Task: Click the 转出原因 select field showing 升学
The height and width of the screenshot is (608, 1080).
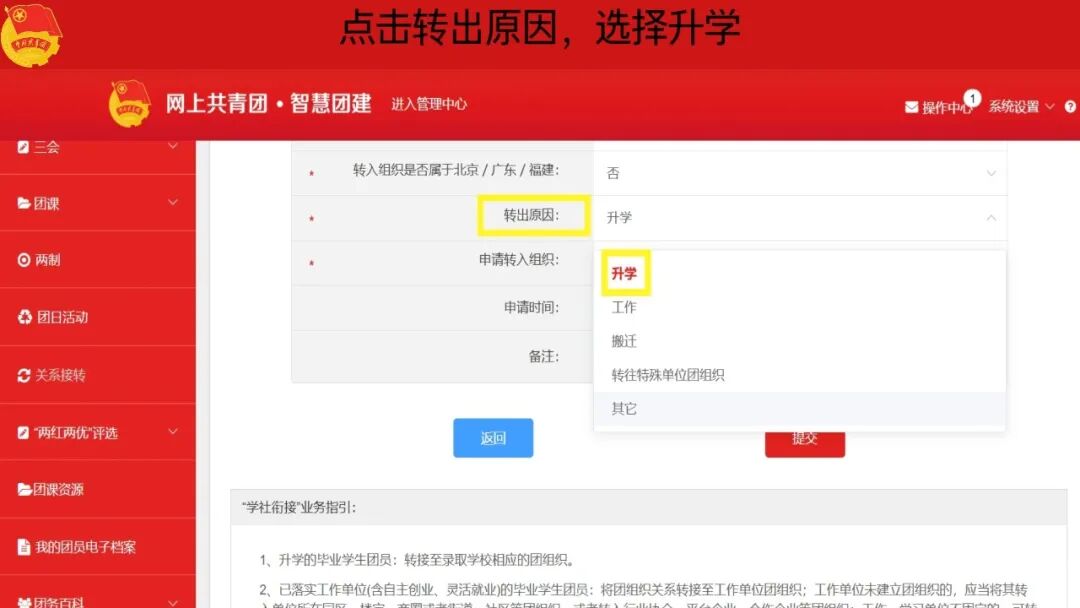Action: pos(800,218)
